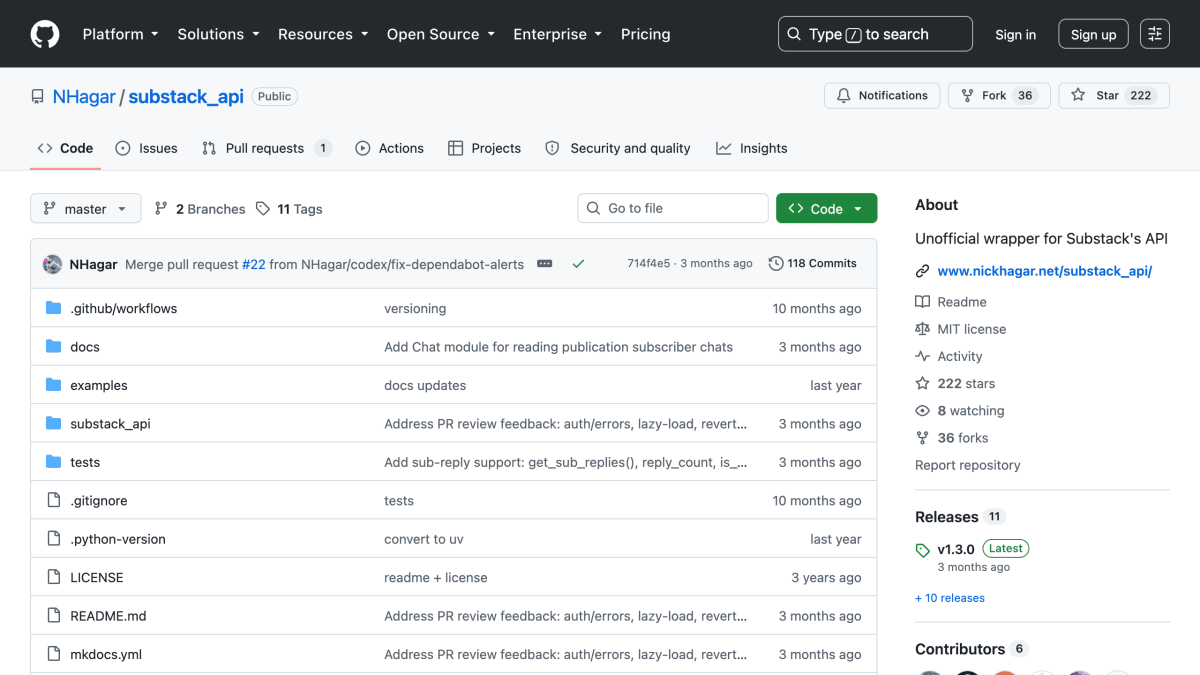The height and width of the screenshot is (675, 1200).
Task: Open the substack_api folder
Action: [110, 424]
